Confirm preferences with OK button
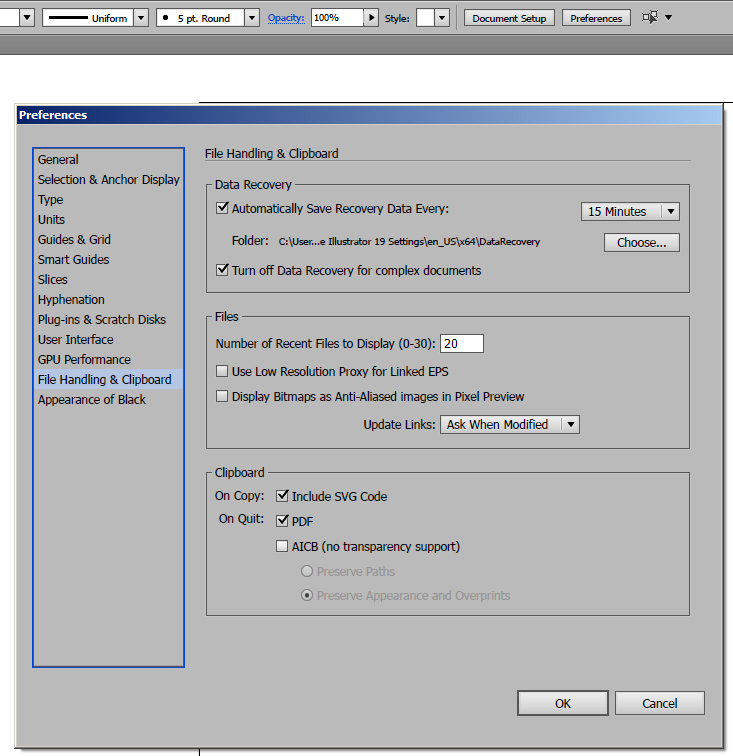 (x=562, y=703)
